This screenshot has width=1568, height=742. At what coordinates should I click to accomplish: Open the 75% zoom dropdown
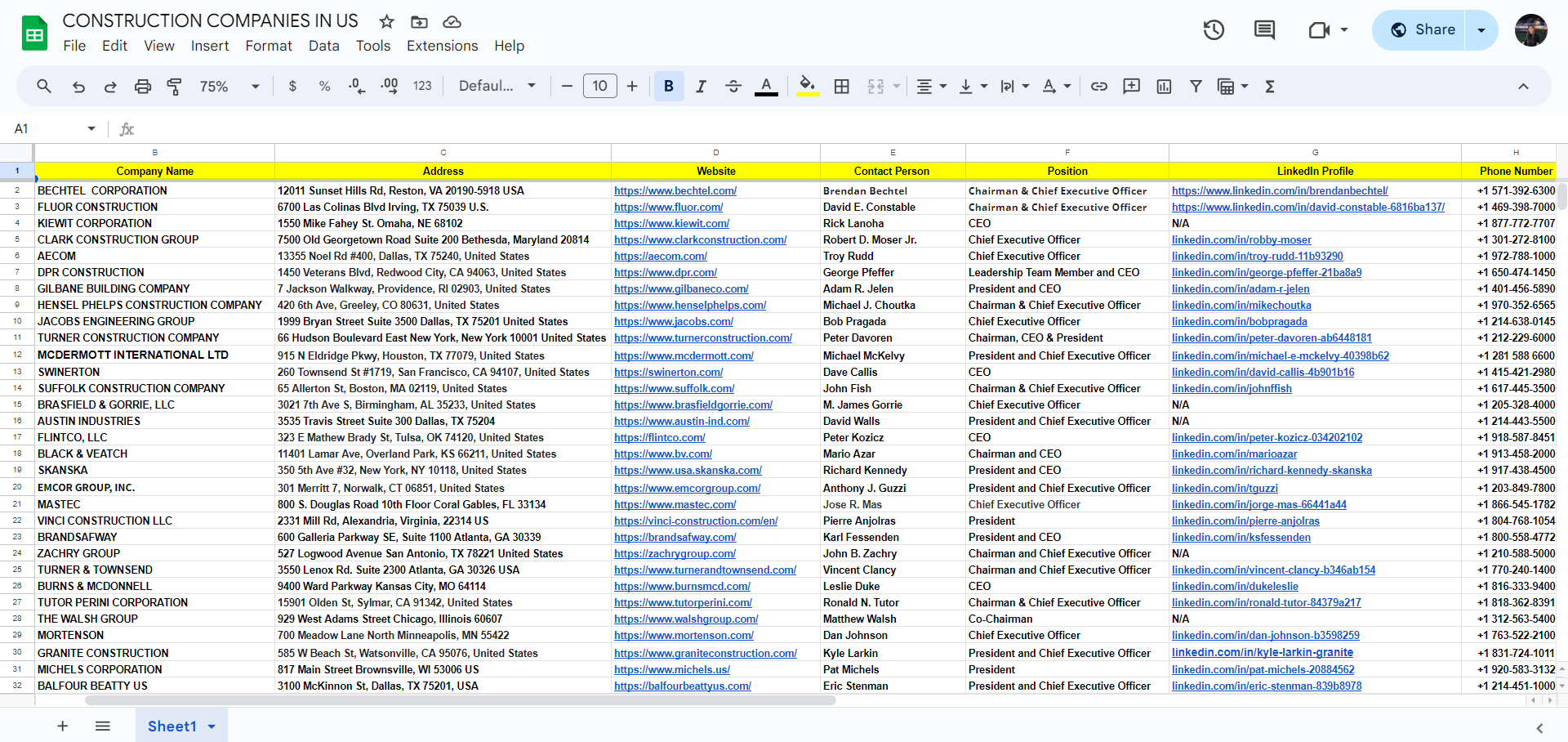coord(229,87)
